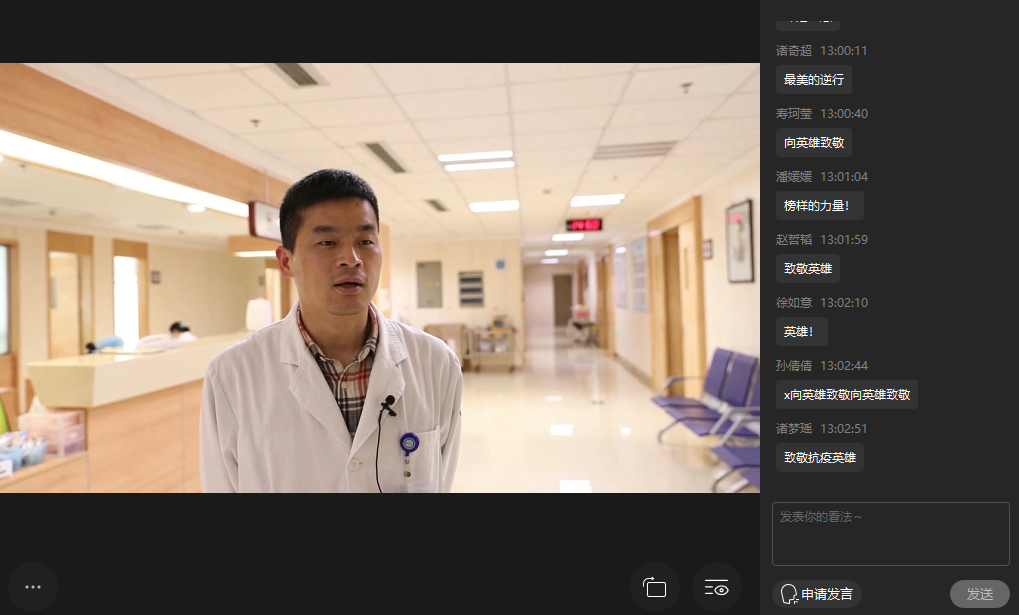Image resolution: width=1019 pixels, height=615 pixels.
Task: Select the 致敬抗疫英雄 chat message
Action: pyautogui.click(x=819, y=458)
